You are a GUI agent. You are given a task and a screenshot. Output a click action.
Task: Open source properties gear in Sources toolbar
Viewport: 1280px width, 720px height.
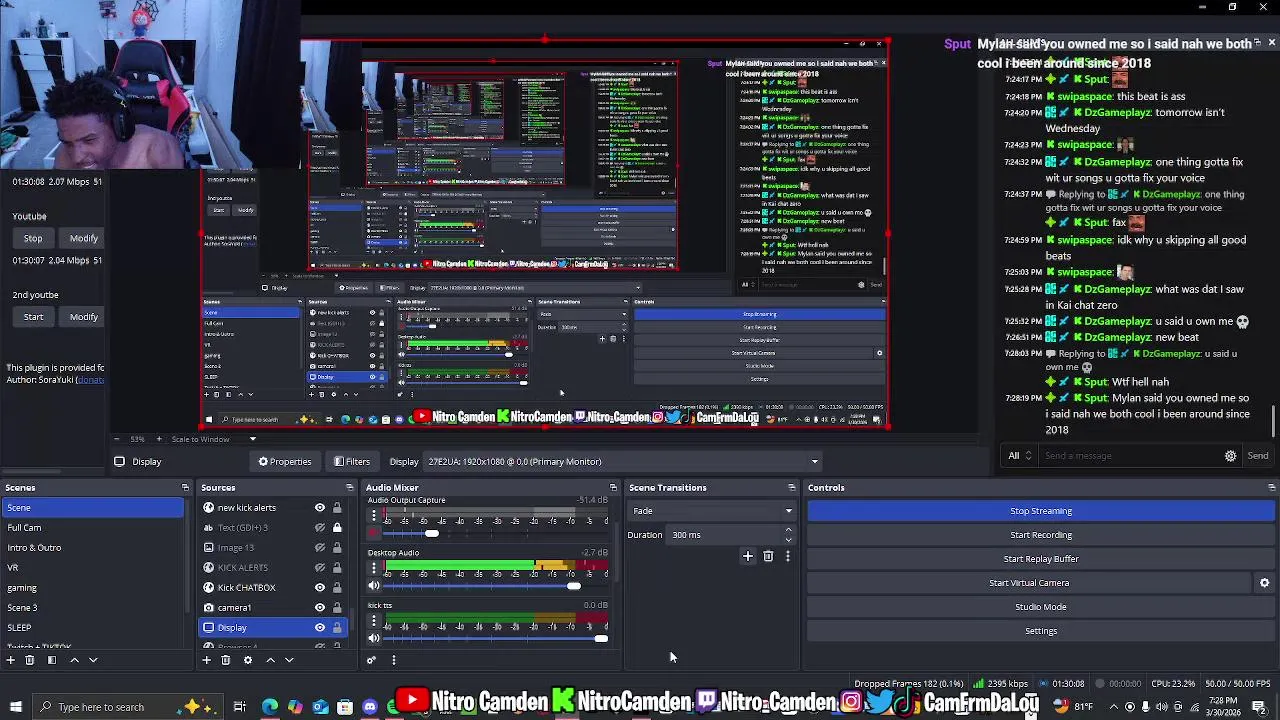click(x=248, y=660)
